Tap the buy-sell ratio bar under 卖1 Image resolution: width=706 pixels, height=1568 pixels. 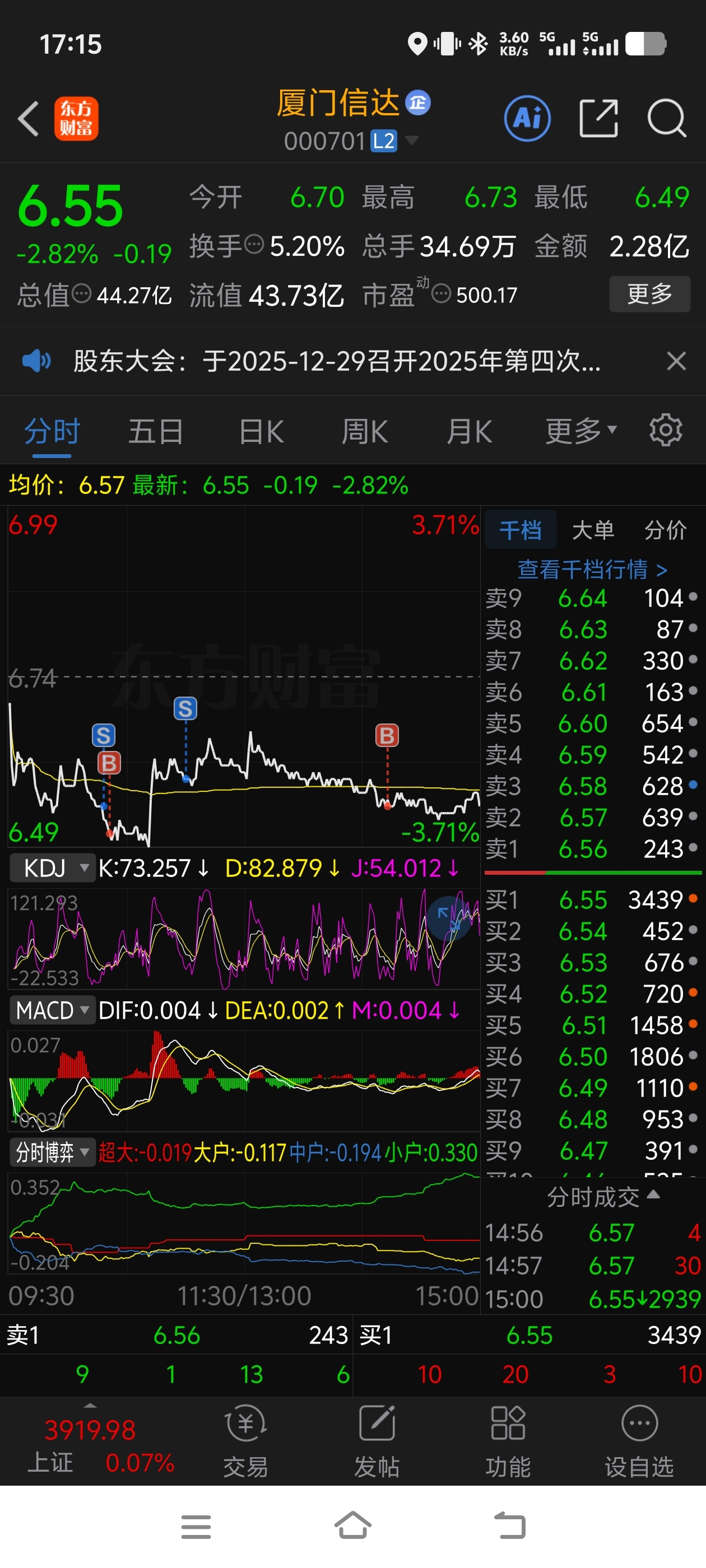(593, 872)
